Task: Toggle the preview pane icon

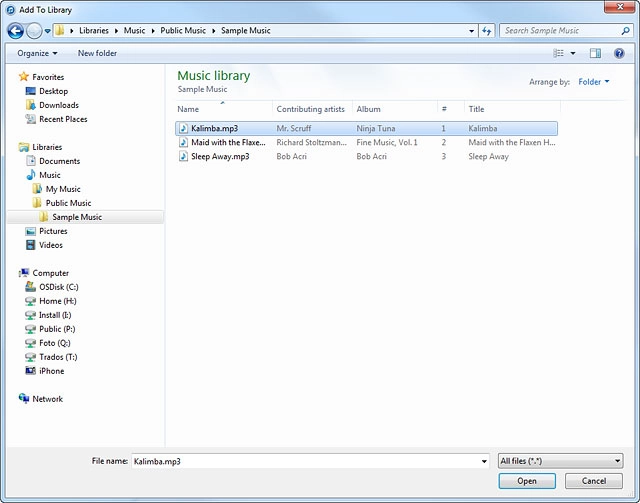Action: pyautogui.click(x=595, y=53)
